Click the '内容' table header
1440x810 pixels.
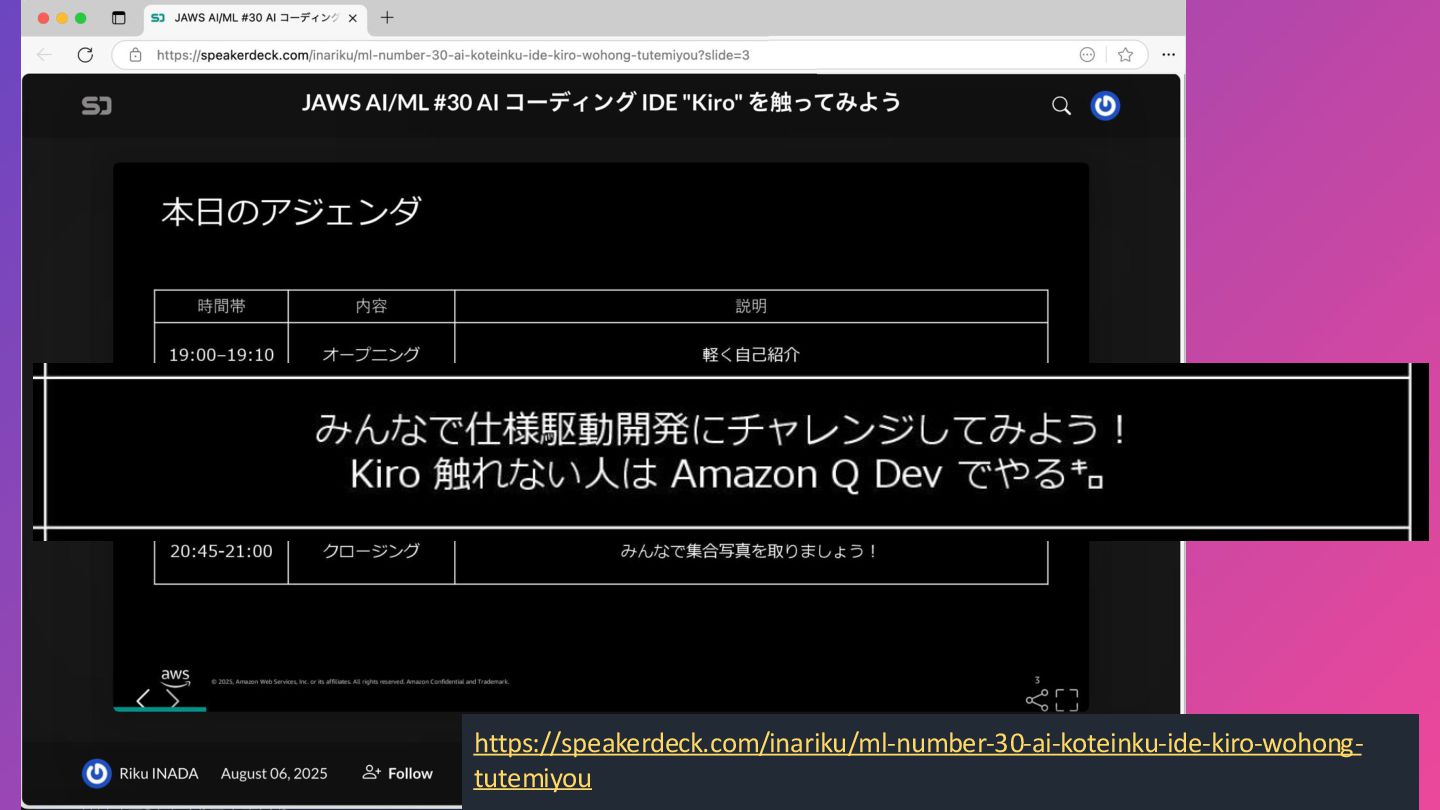pos(371,306)
